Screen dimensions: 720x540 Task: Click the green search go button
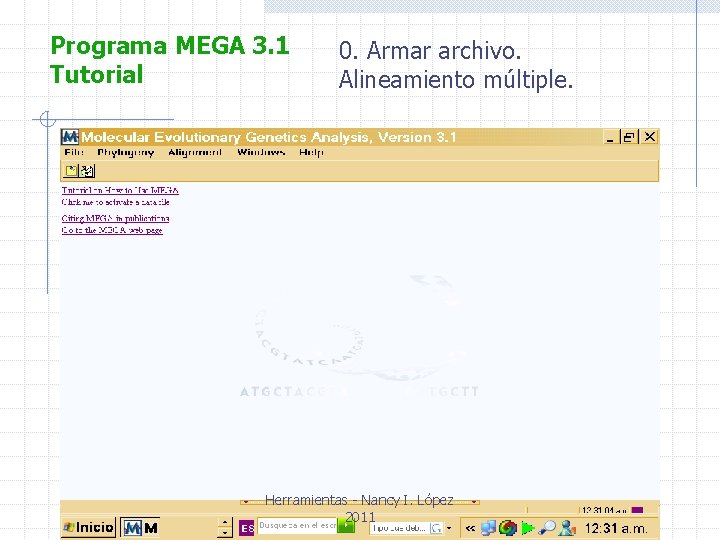345,525
